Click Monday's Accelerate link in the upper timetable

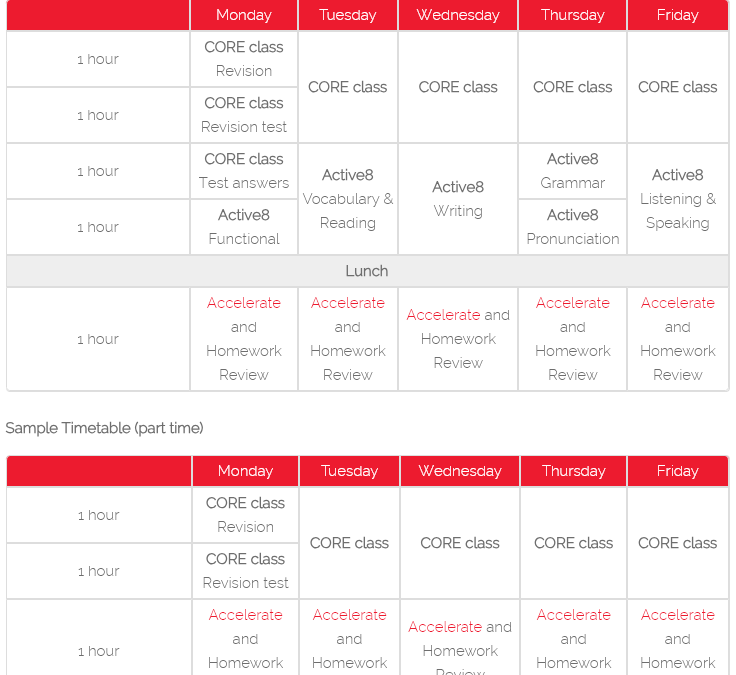[x=244, y=303]
